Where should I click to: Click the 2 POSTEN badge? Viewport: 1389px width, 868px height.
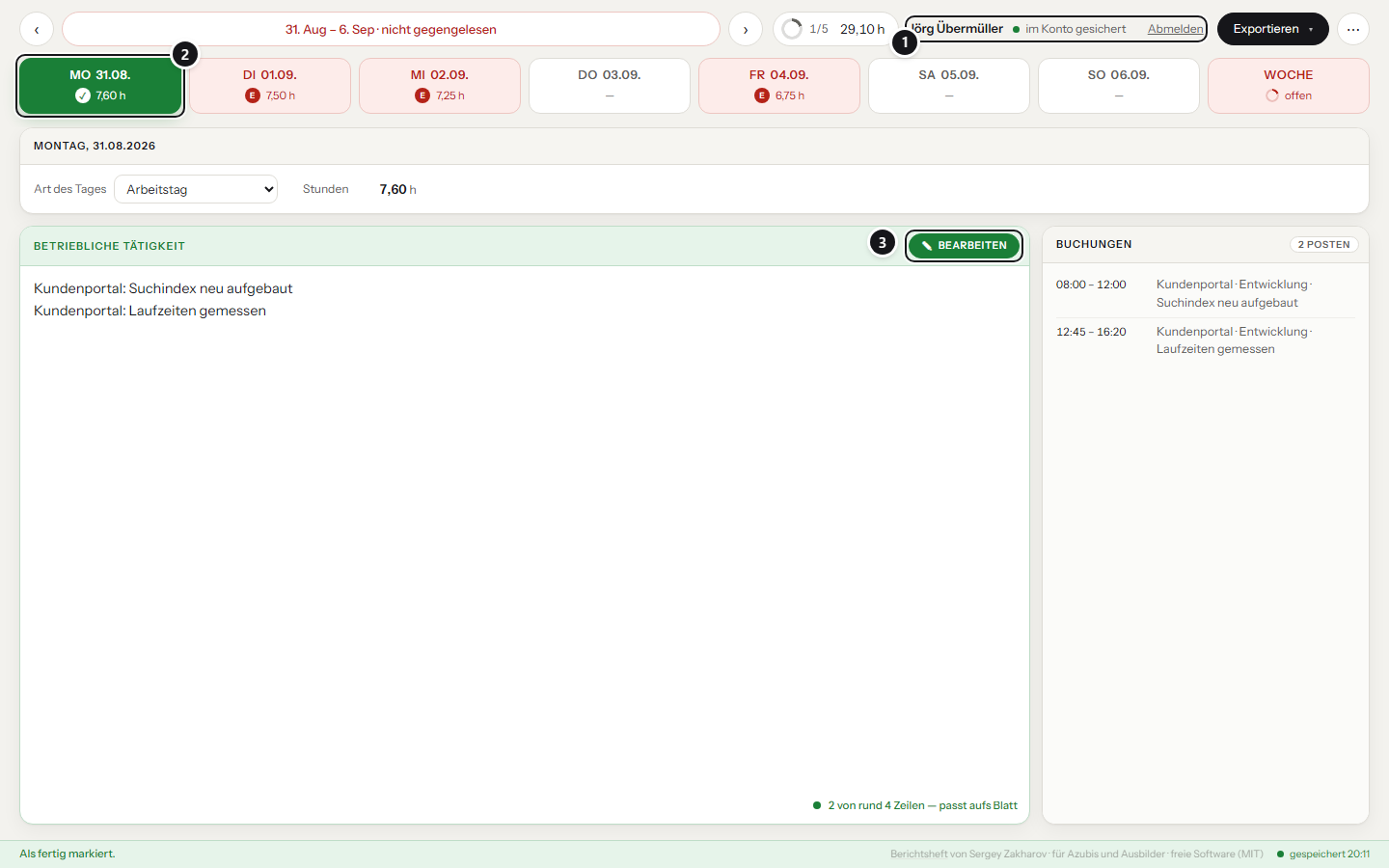tap(1324, 245)
